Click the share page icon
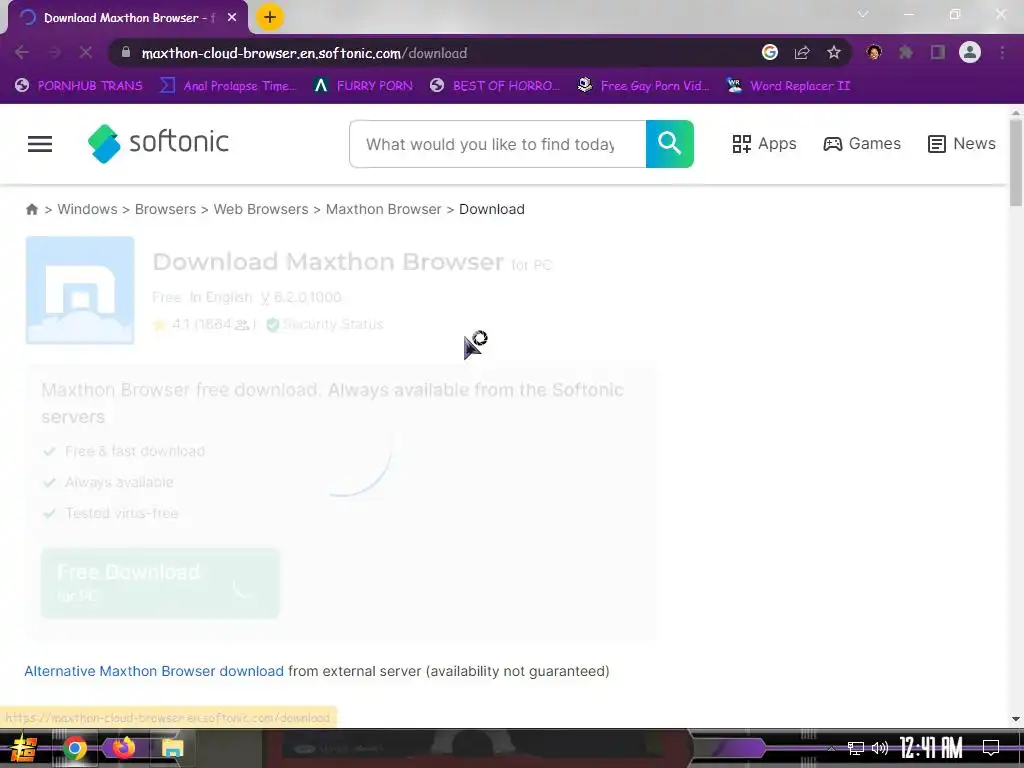 pyautogui.click(x=802, y=53)
